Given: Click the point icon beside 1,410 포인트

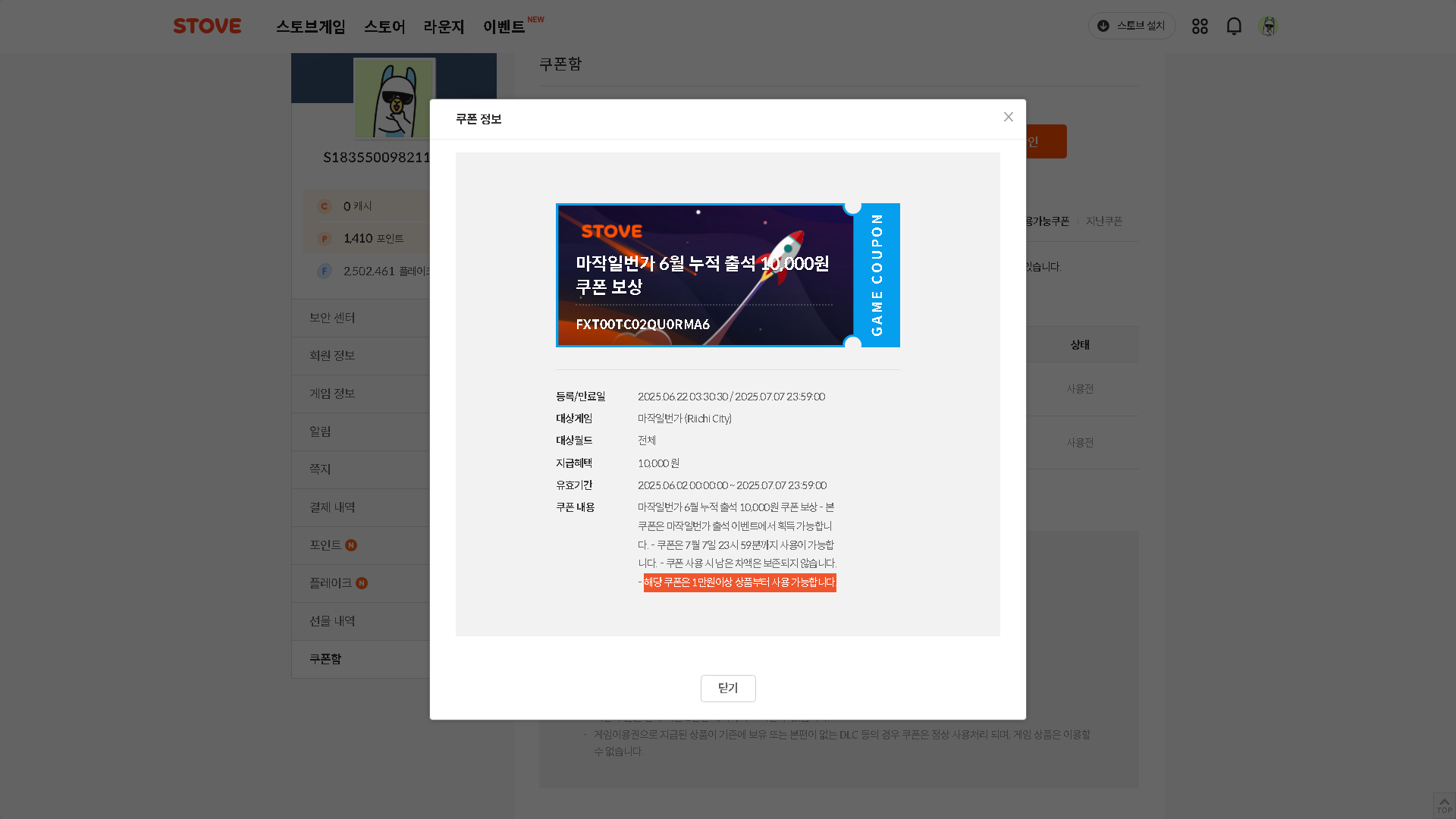Looking at the screenshot, I should click(325, 239).
